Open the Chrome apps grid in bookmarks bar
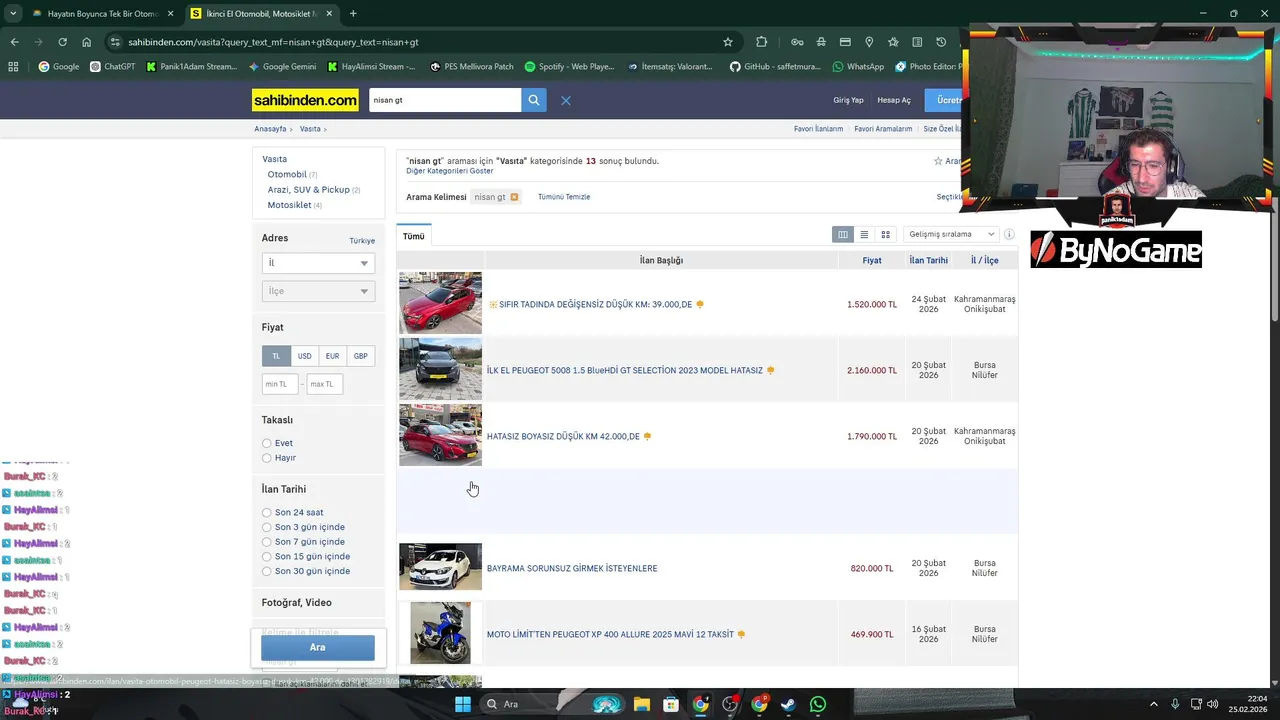 click(x=13, y=66)
